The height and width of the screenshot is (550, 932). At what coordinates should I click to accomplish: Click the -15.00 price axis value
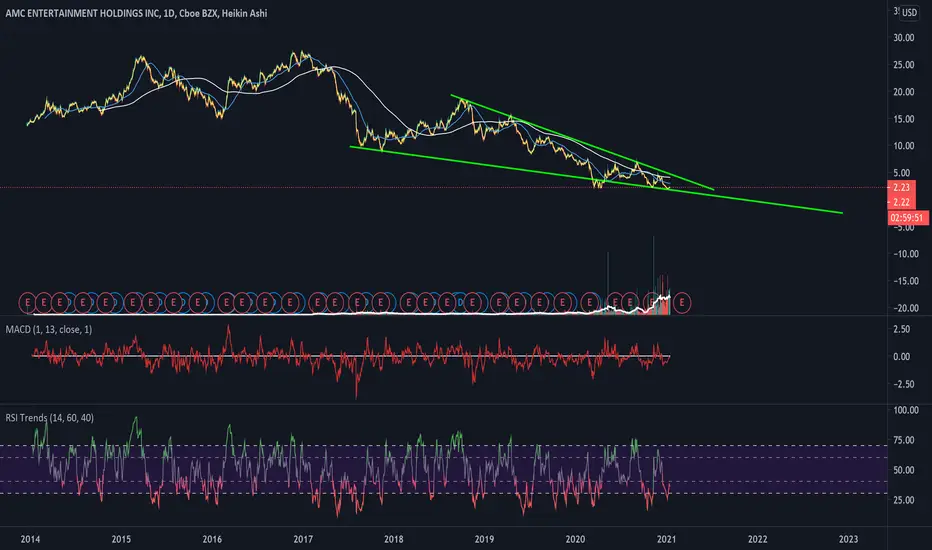tap(905, 281)
